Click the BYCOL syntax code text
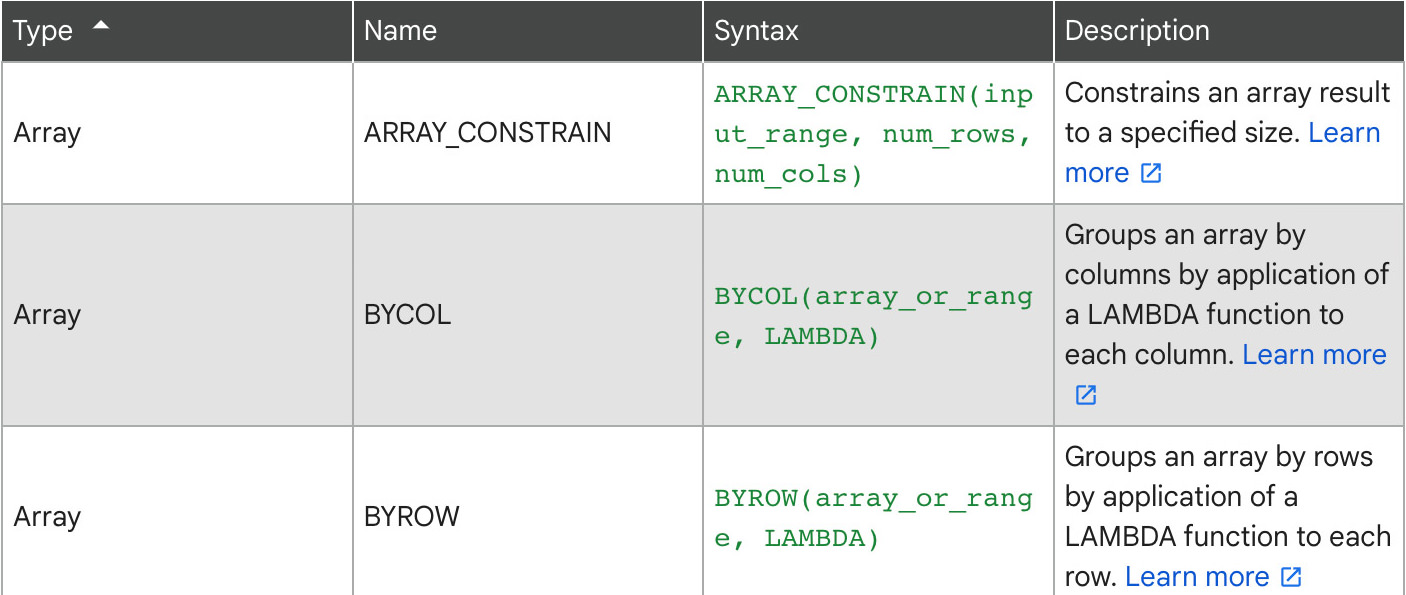 pos(873,316)
